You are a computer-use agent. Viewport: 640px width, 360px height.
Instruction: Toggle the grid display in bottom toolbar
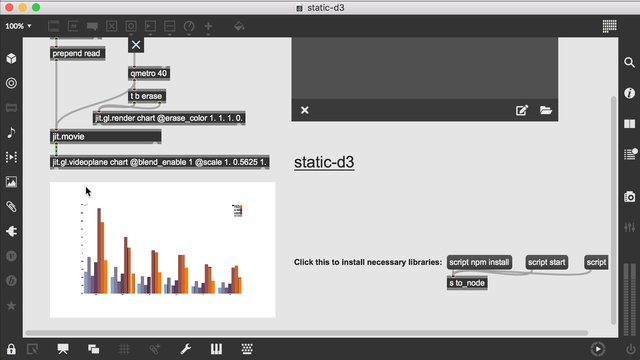pyautogui.click(x=124, y=349)
